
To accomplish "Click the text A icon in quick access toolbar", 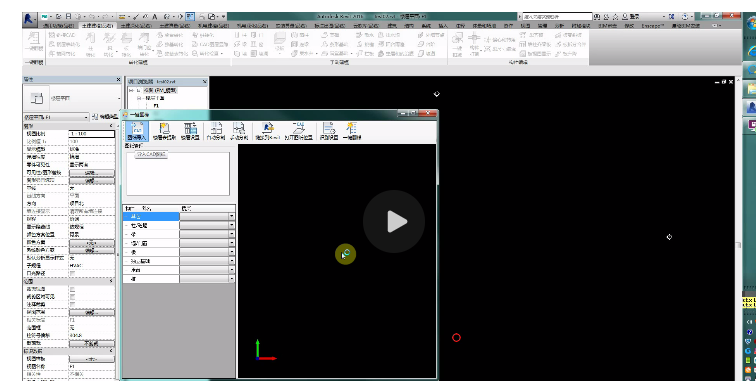I will 155,16.
